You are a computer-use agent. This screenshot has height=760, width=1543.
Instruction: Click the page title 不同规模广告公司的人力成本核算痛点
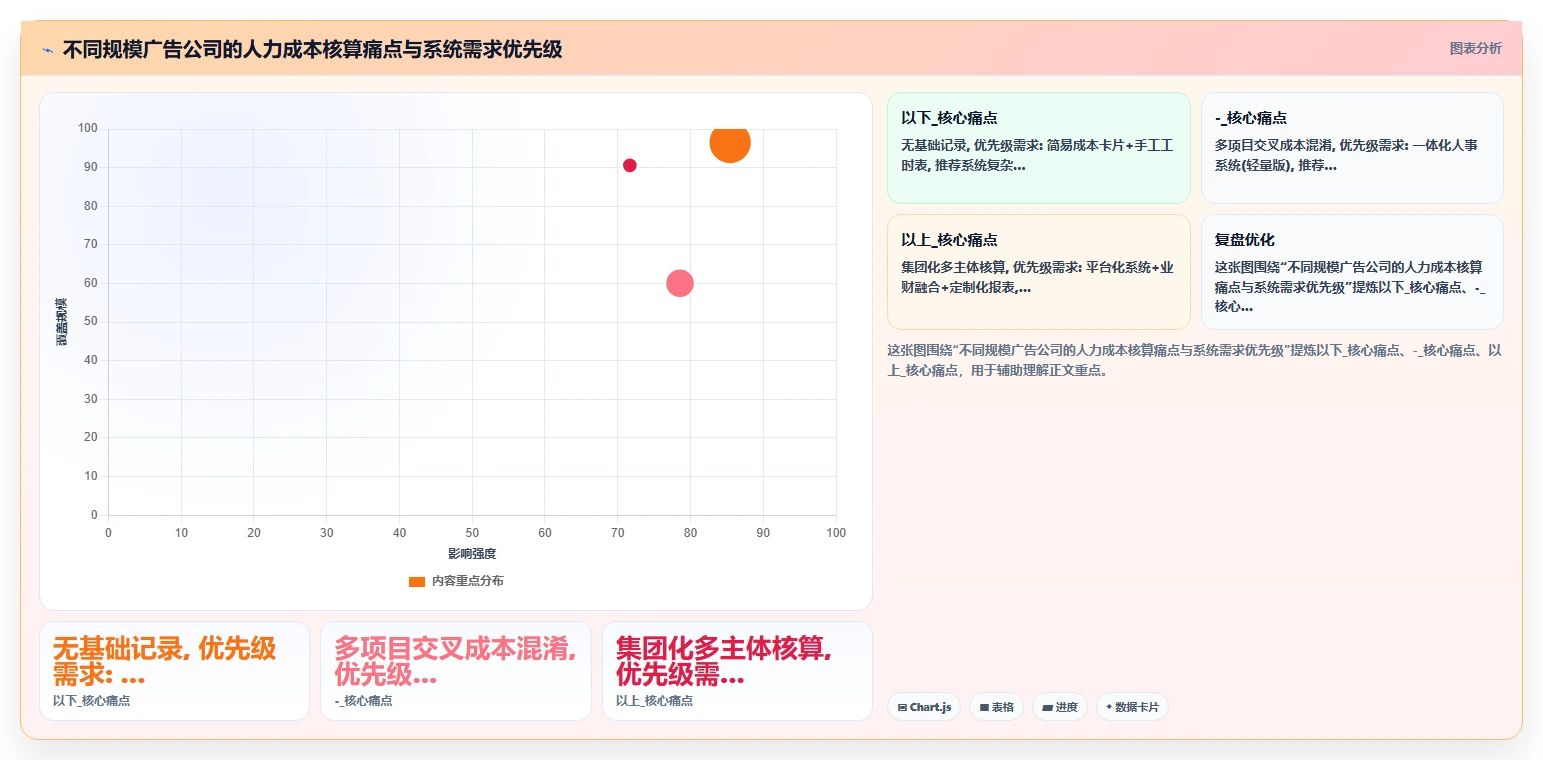point(312,49)
